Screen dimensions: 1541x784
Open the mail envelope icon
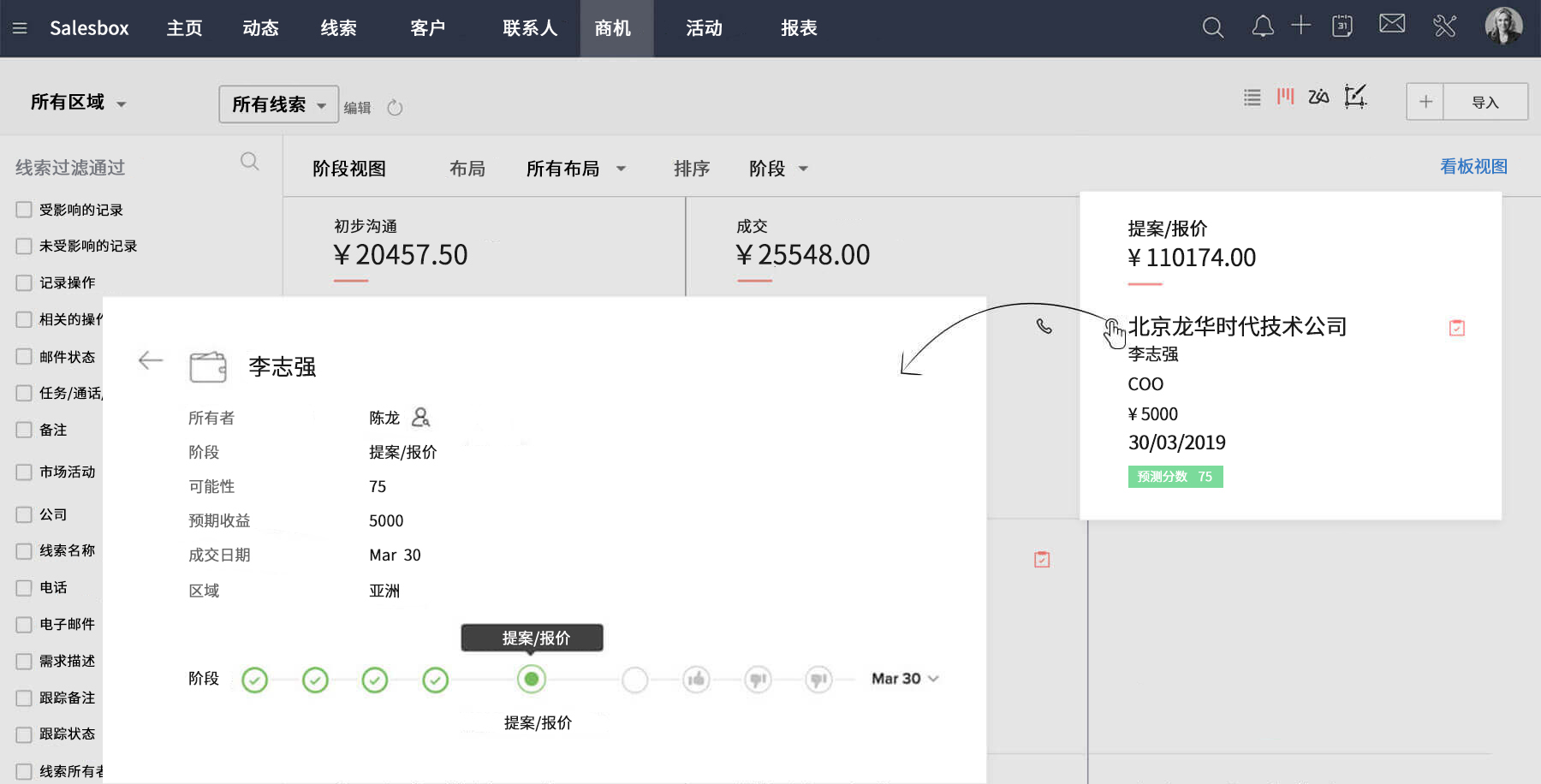1392,24
